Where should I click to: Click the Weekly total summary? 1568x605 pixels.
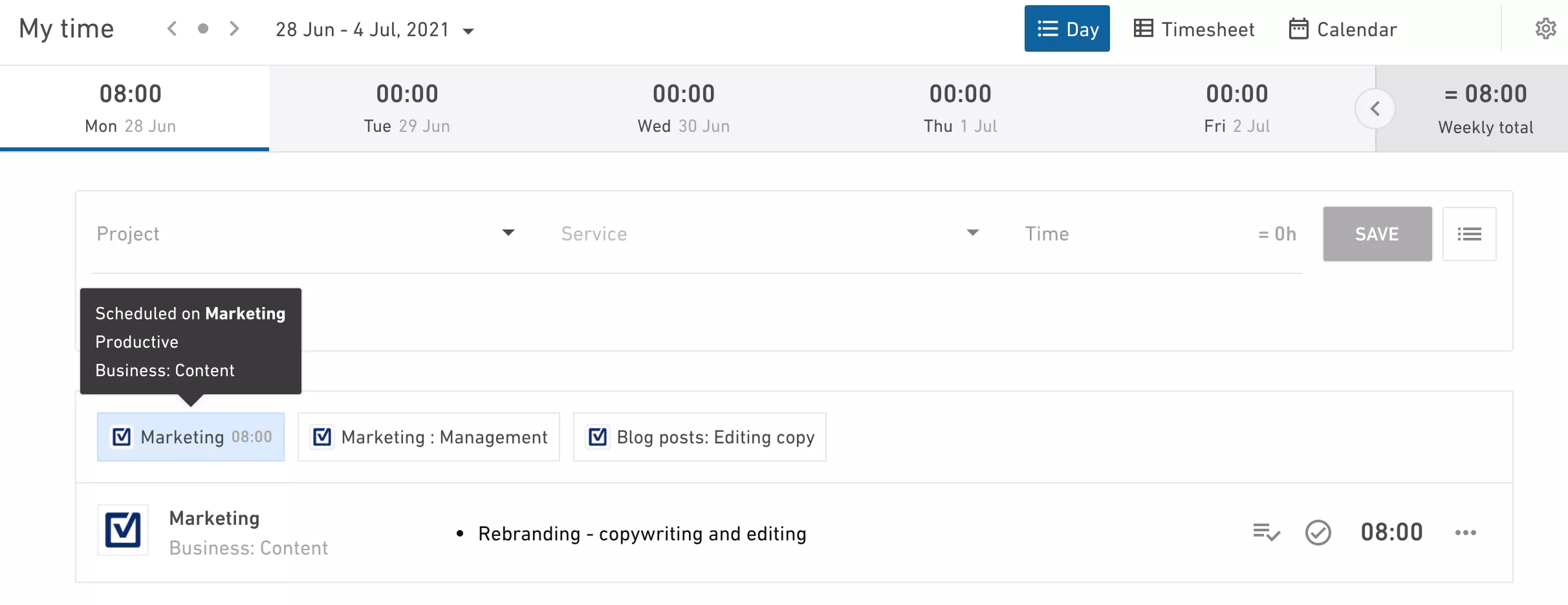coord(1485,109)
